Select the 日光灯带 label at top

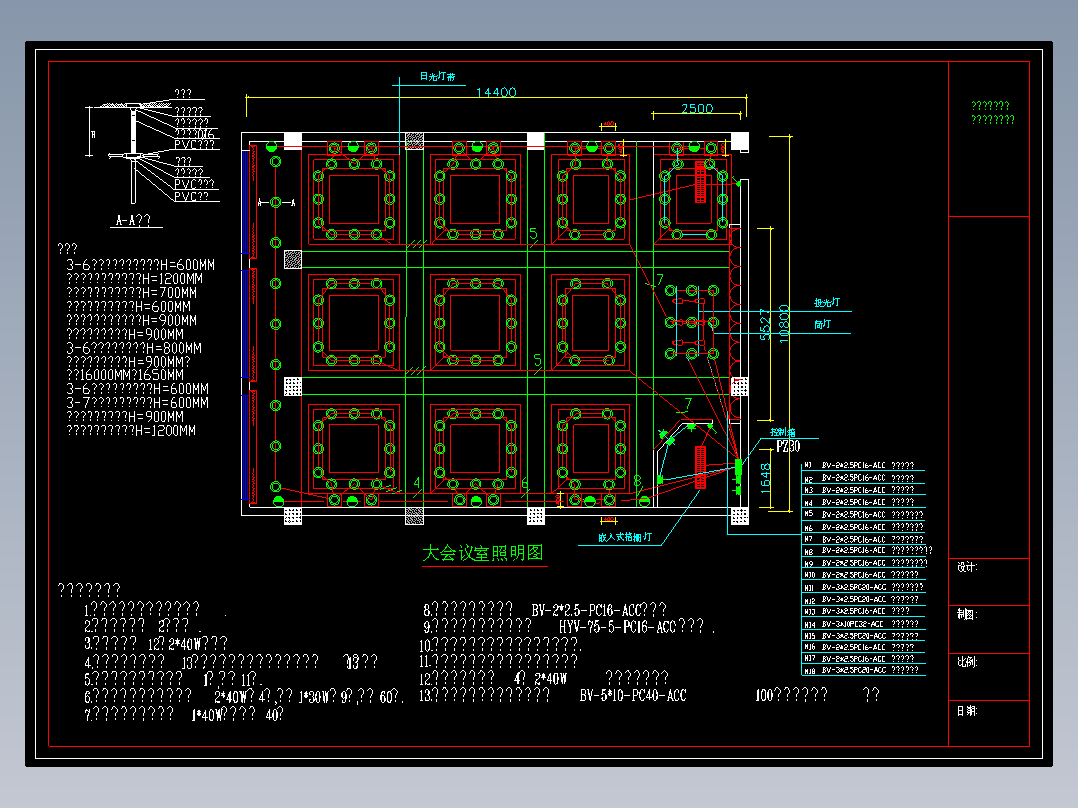[x=437, y=76]
